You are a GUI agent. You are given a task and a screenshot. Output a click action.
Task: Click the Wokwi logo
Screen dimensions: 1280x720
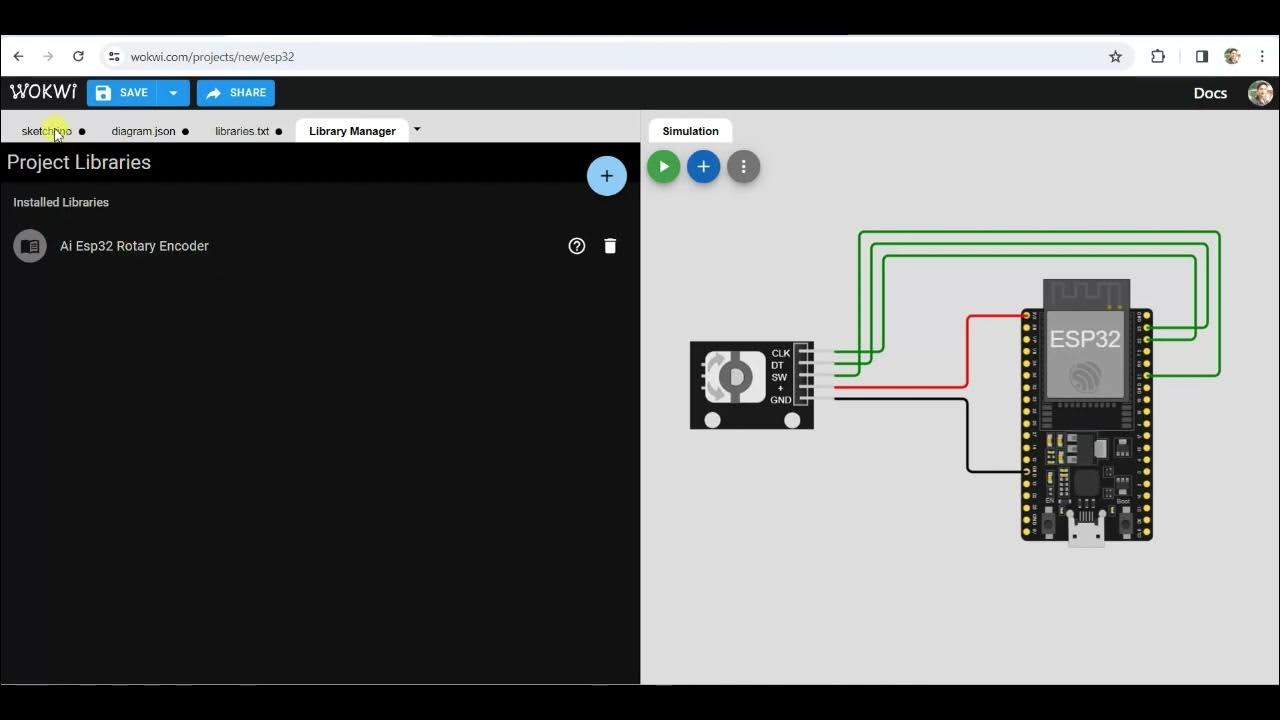(43, 92)
